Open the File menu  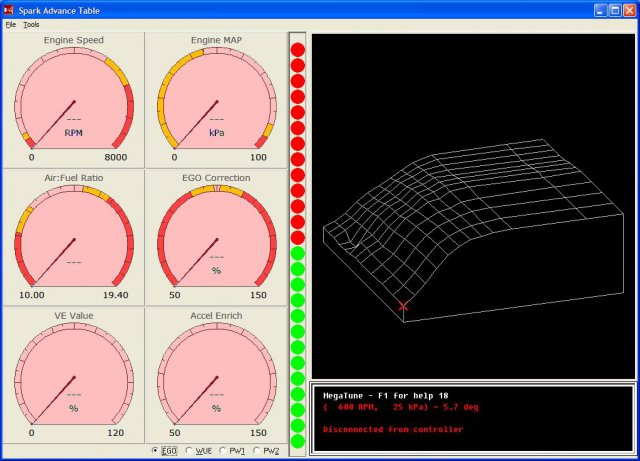point(10,24)
